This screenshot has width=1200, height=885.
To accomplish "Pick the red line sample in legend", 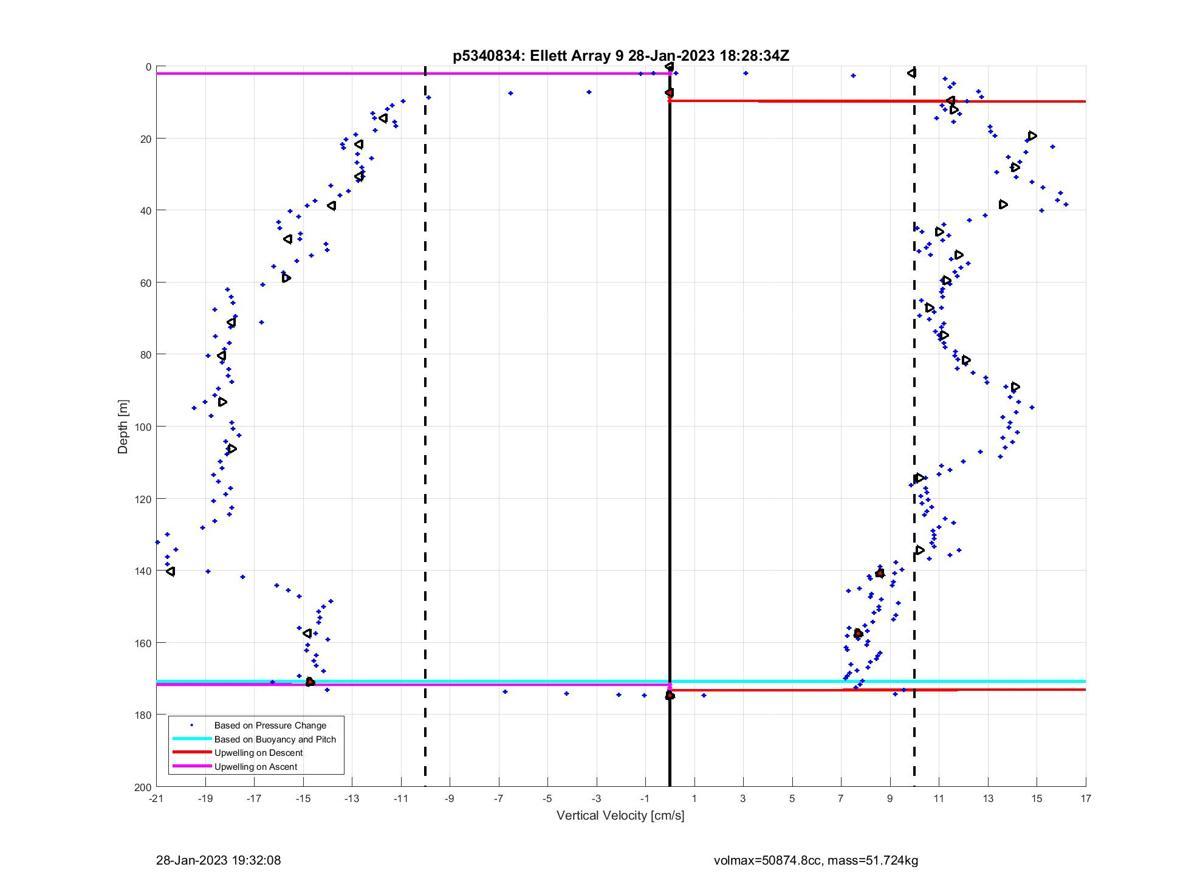I will pos(191,753).
